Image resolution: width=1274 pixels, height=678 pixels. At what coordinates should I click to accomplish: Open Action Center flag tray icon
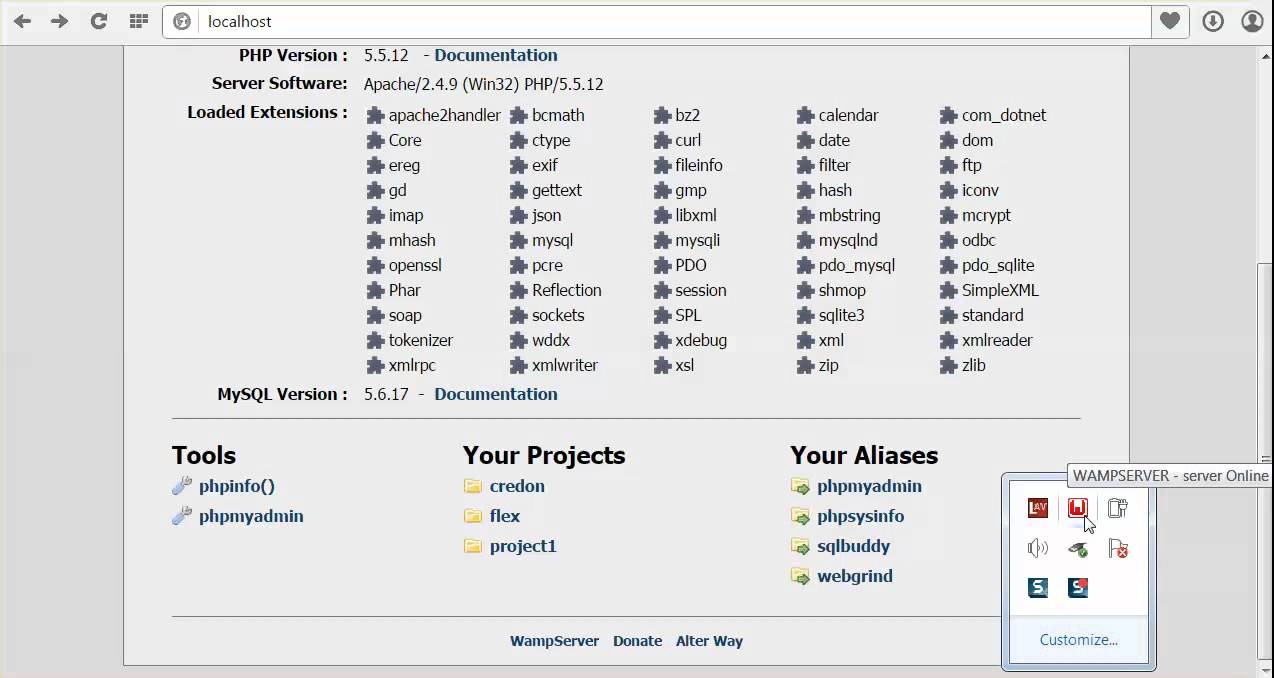1118,548
